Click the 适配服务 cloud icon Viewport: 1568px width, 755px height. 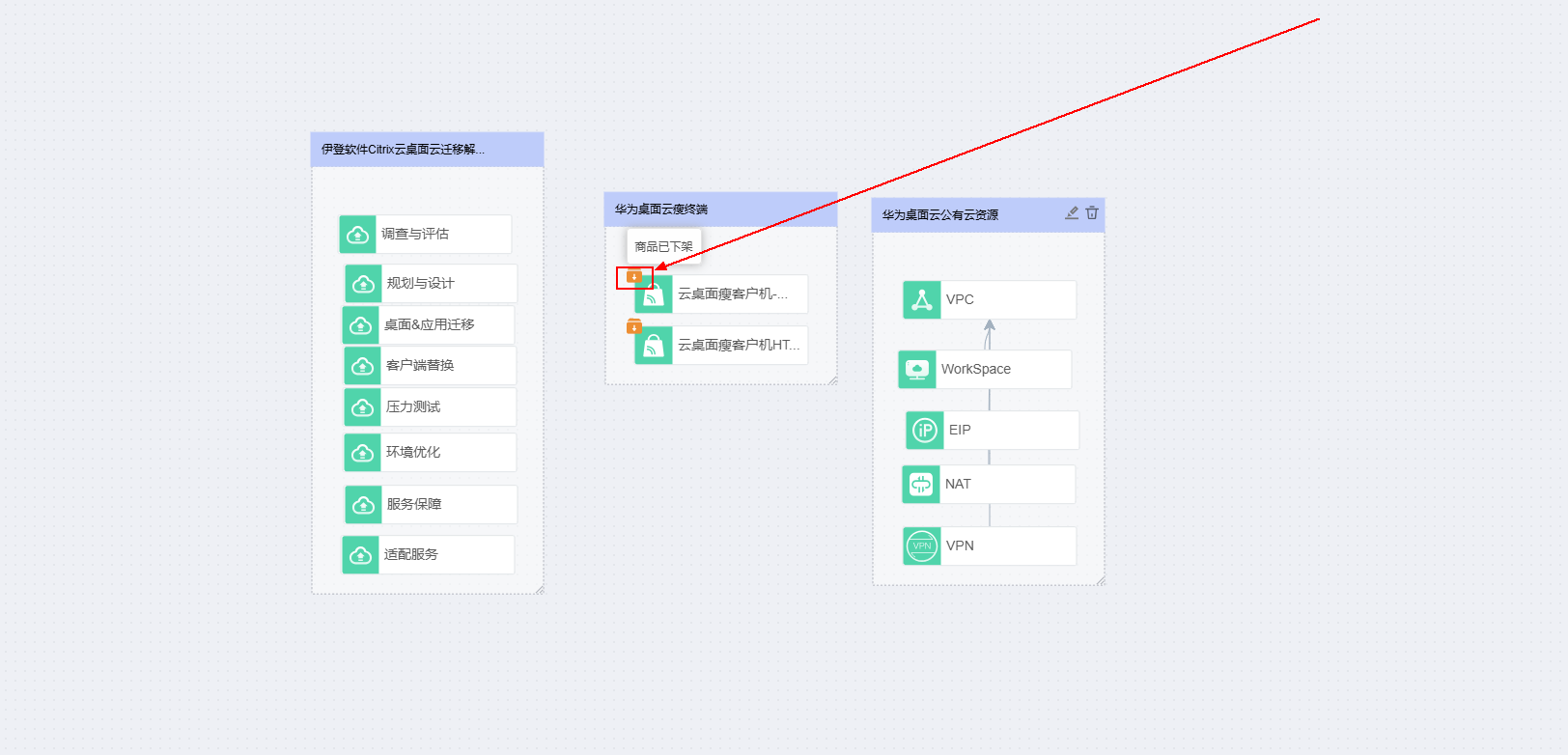[361, 555]
